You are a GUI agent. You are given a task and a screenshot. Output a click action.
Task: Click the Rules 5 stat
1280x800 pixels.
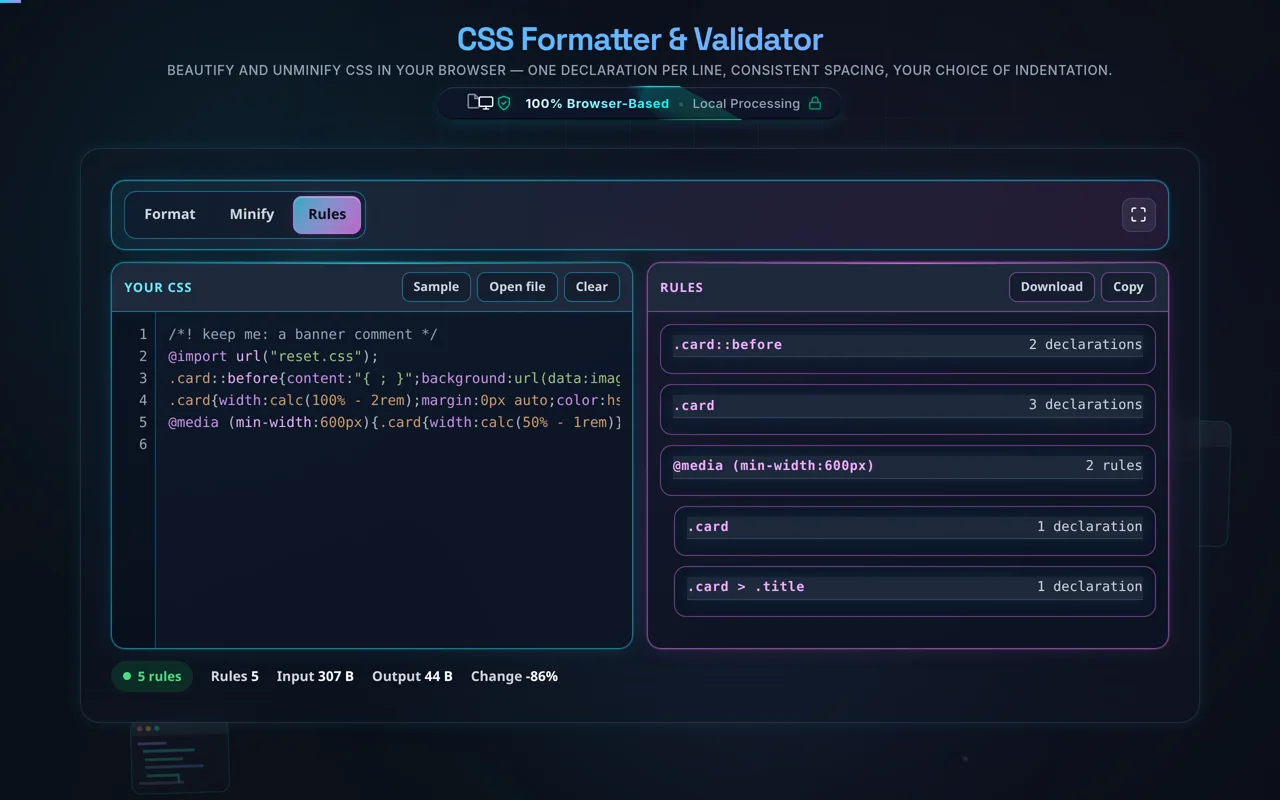235,676
